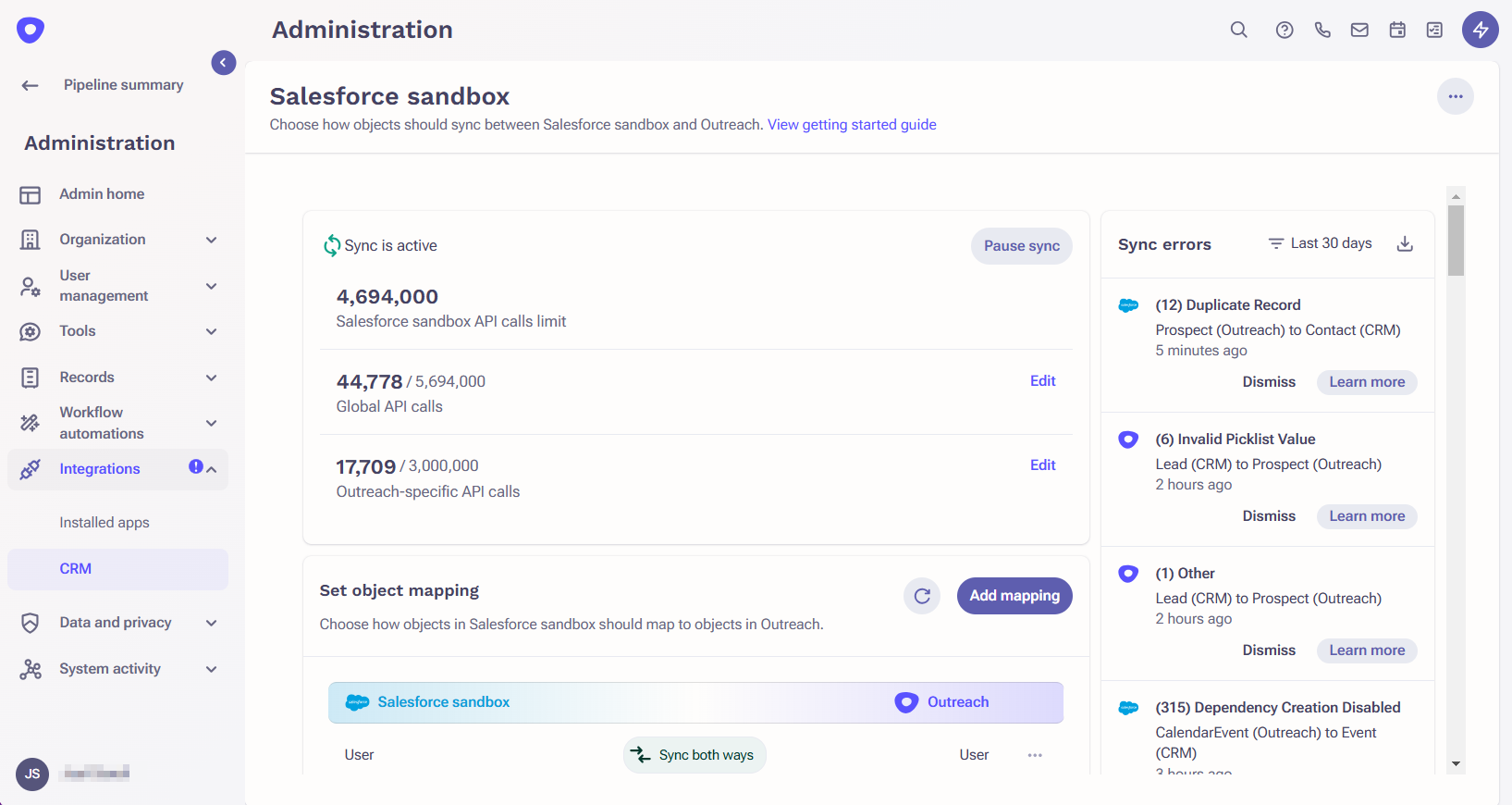The height and width of the screenshot is (805, 1512).
Task: Download the sync errors report
Action: [x=1405, y=243]
